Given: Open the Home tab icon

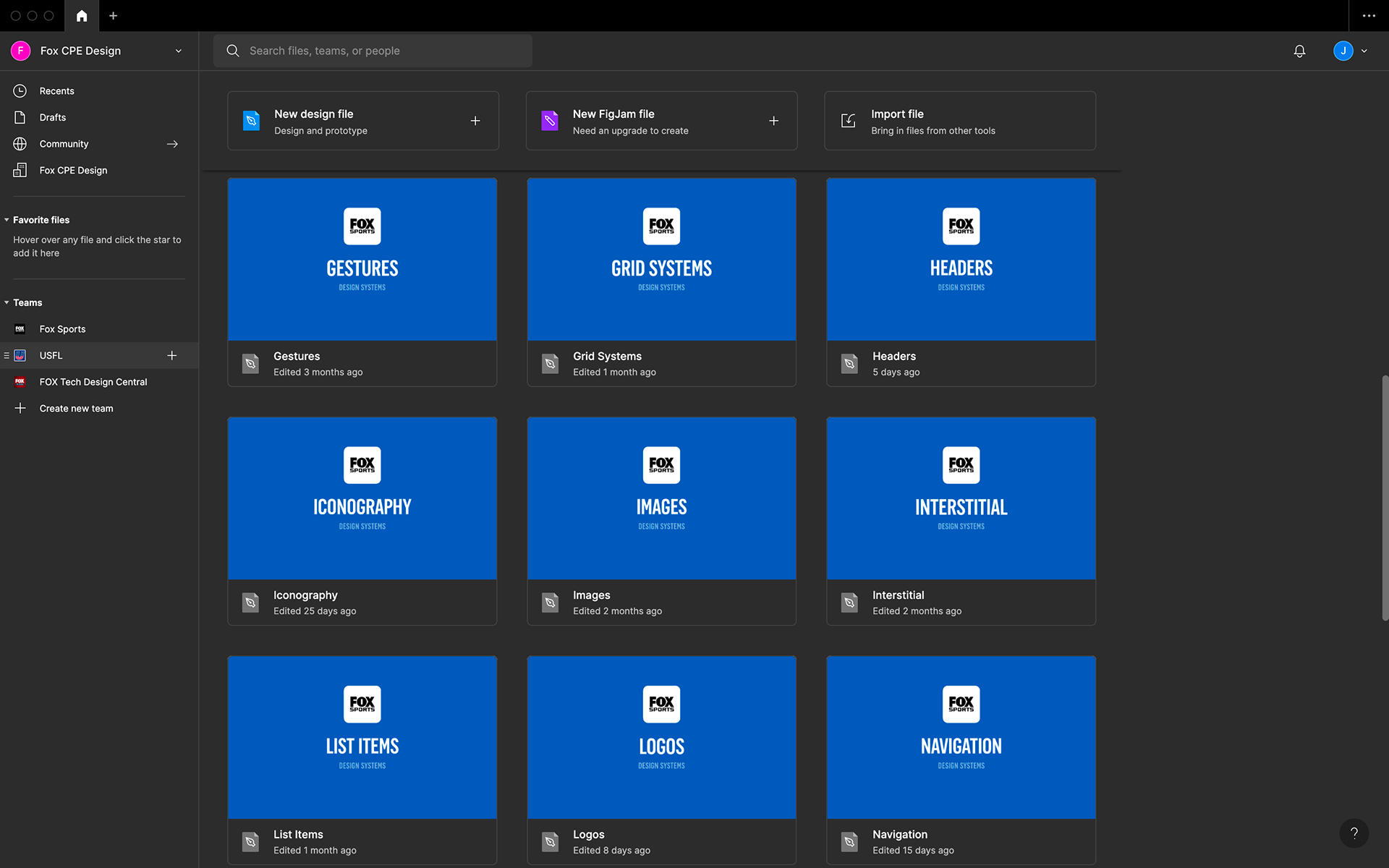Looking at the screenshot, I should (x=82, y=16).
